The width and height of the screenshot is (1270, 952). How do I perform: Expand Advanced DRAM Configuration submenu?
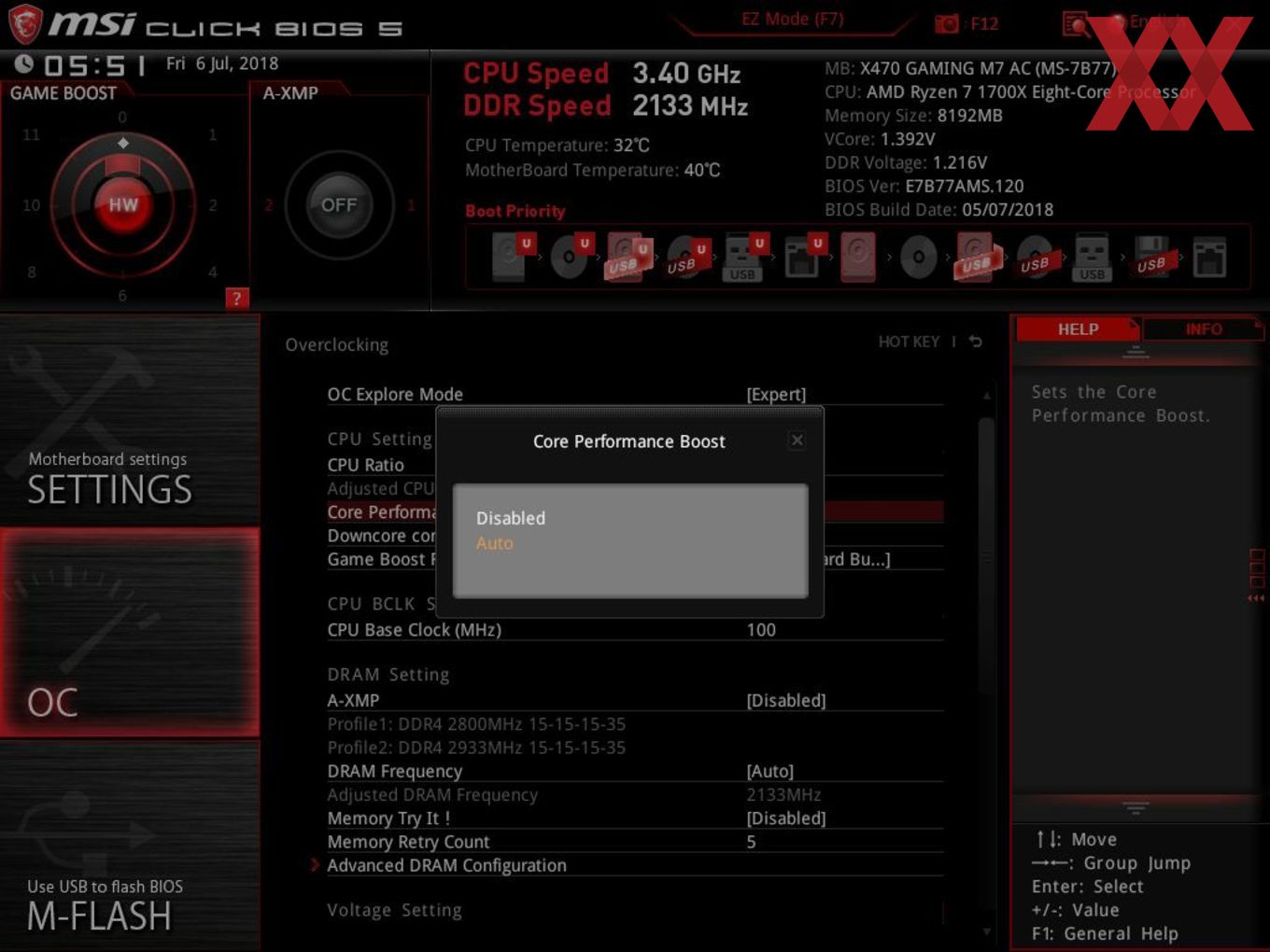(446, 865)
